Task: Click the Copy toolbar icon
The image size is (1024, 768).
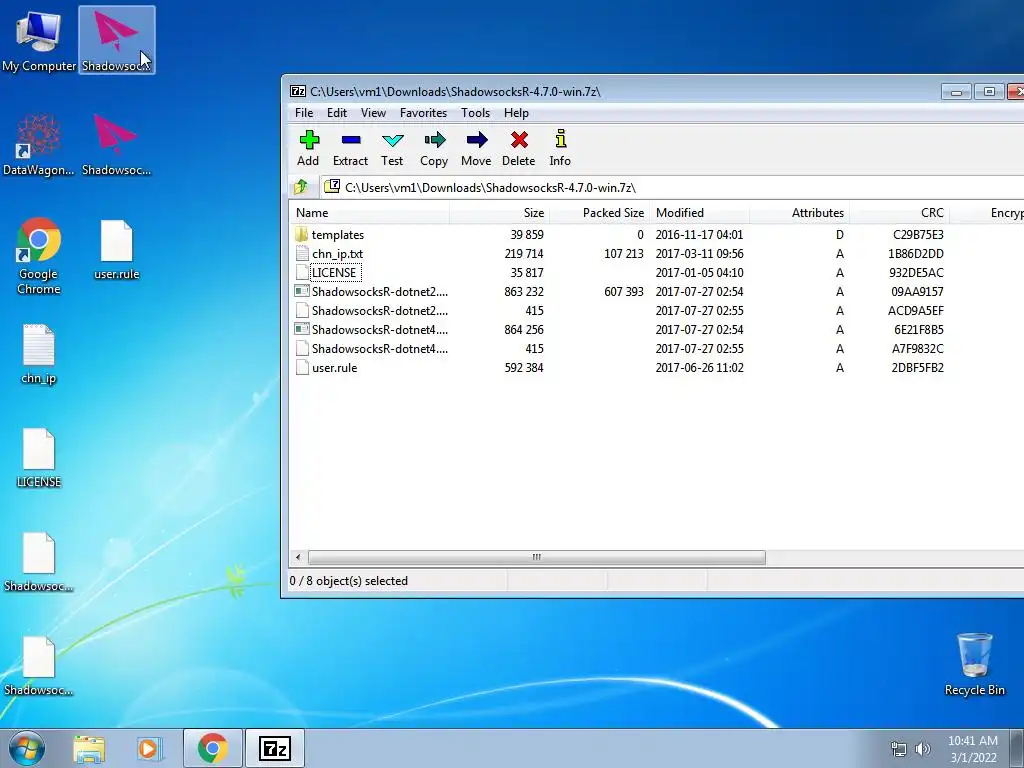Action: coord(434,148)
